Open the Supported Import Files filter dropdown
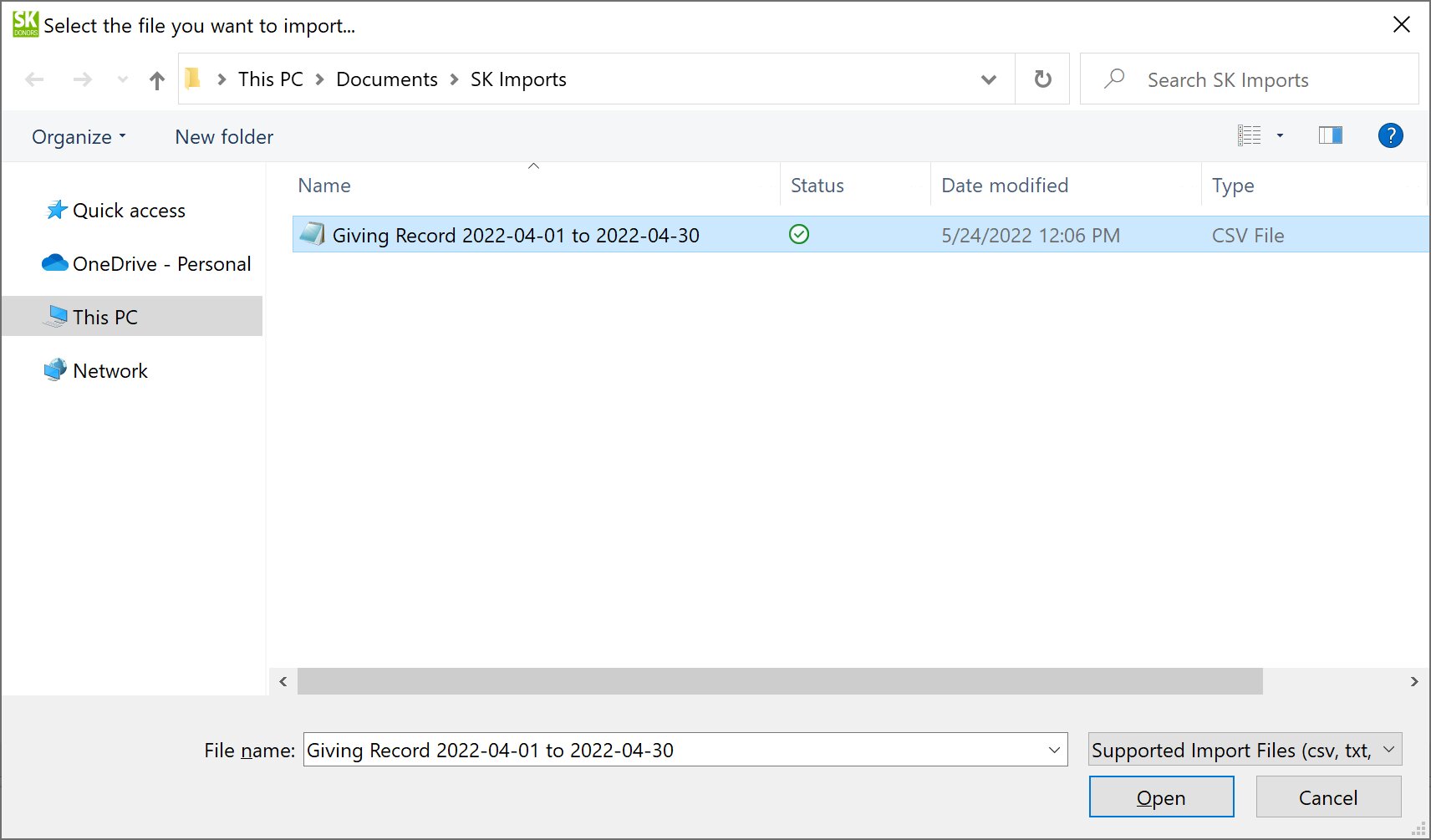 (1244, 750)
